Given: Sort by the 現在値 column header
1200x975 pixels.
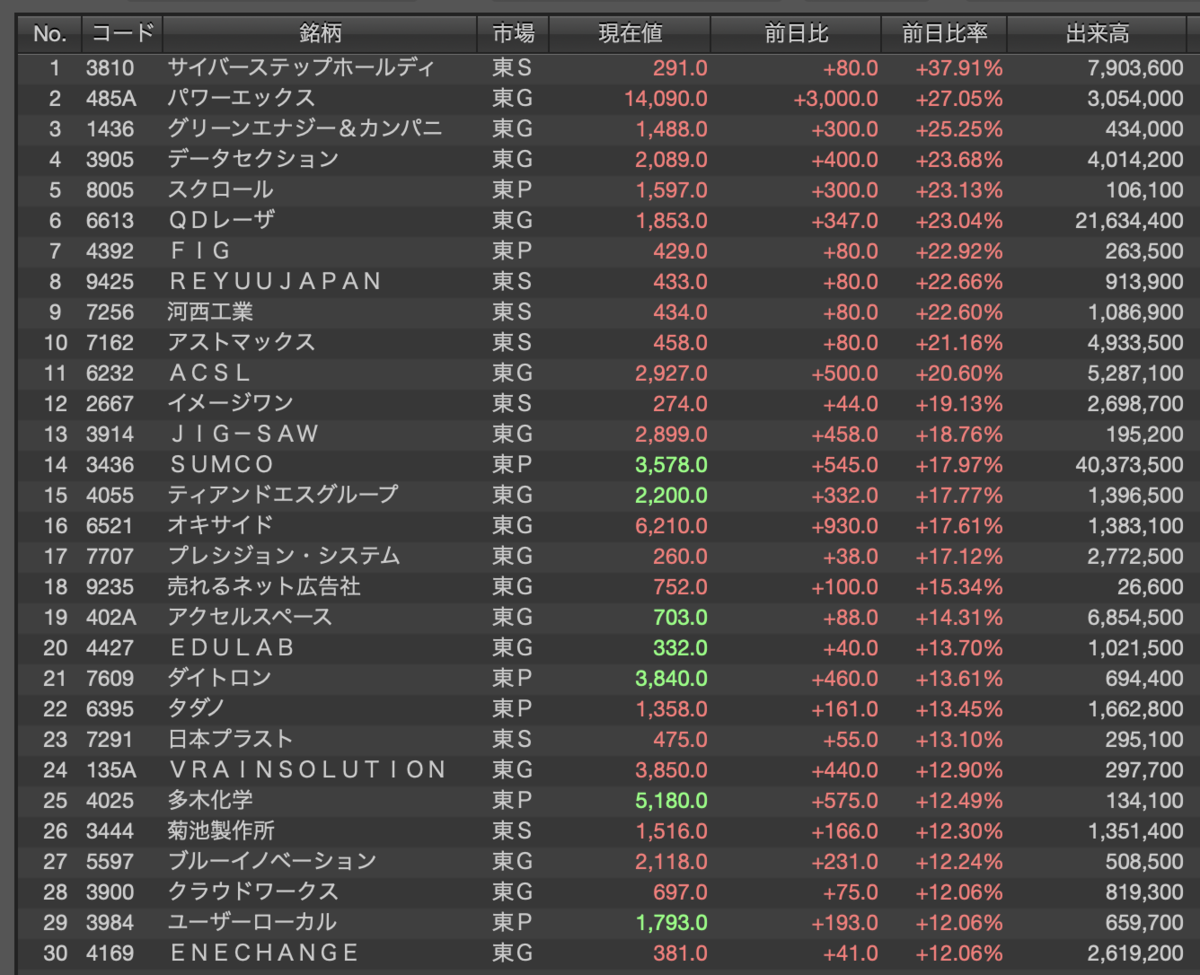Looking at the screenshot, I should pyautogui.click(x=630, y=34).
